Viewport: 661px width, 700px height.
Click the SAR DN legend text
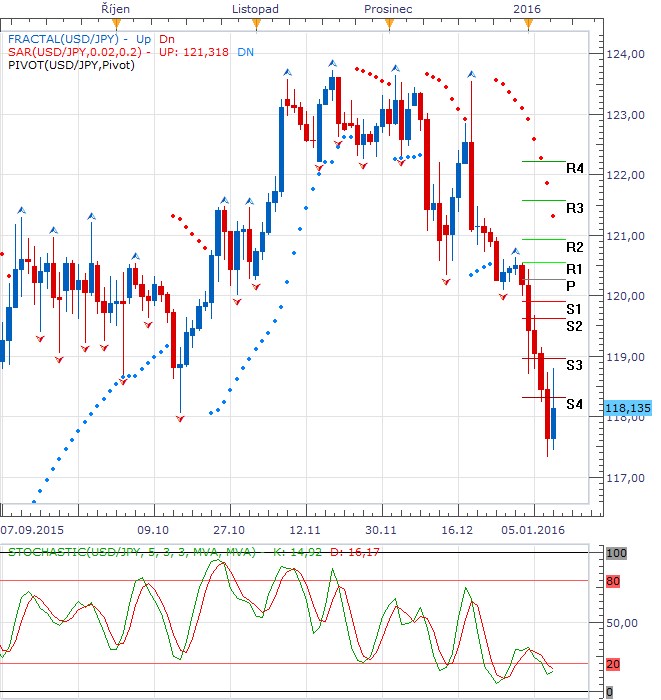point(245,52)
